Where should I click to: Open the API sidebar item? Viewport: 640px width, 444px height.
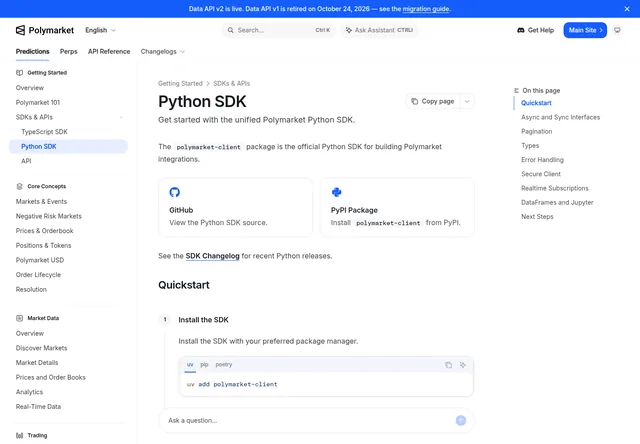point(26,161)
